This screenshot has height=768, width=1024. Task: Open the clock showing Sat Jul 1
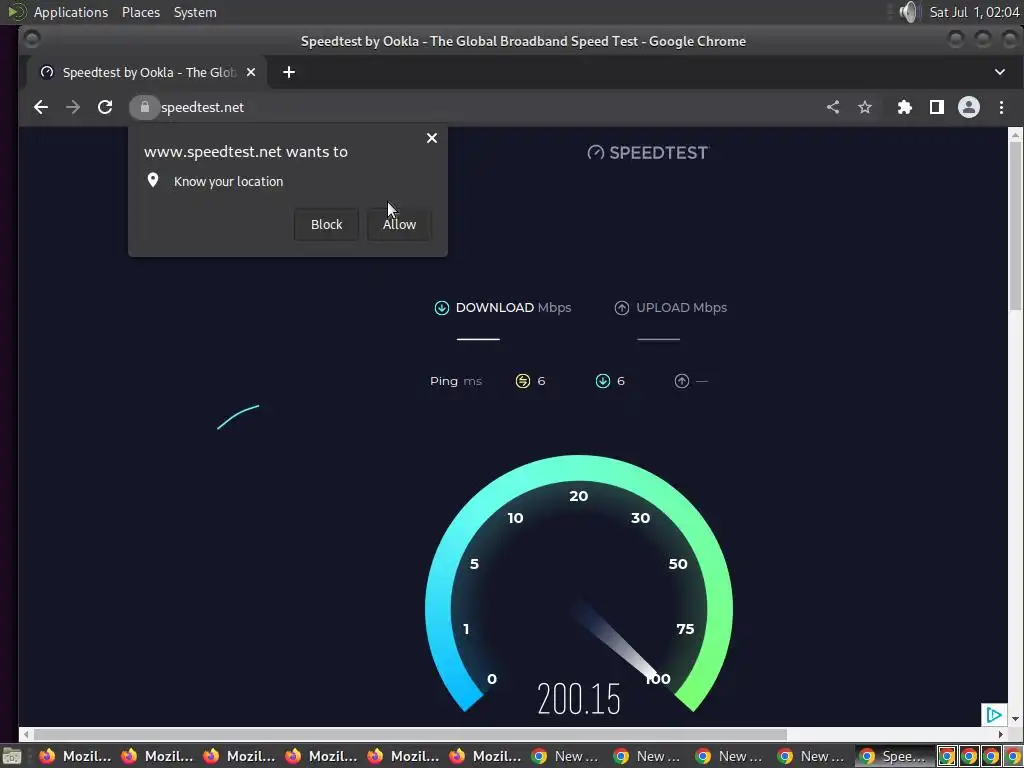pyautogui.click(x=974, y=12)
